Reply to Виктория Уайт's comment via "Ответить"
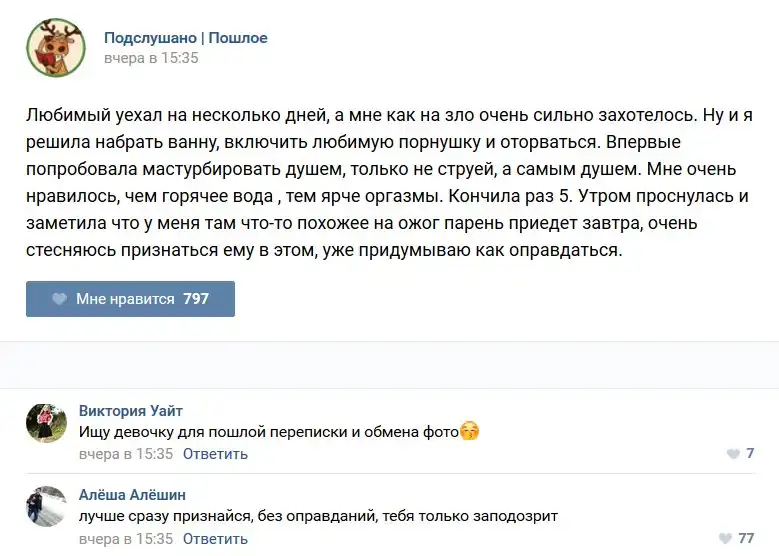Screen dimensions: 779x556 (x=215, y=454)
